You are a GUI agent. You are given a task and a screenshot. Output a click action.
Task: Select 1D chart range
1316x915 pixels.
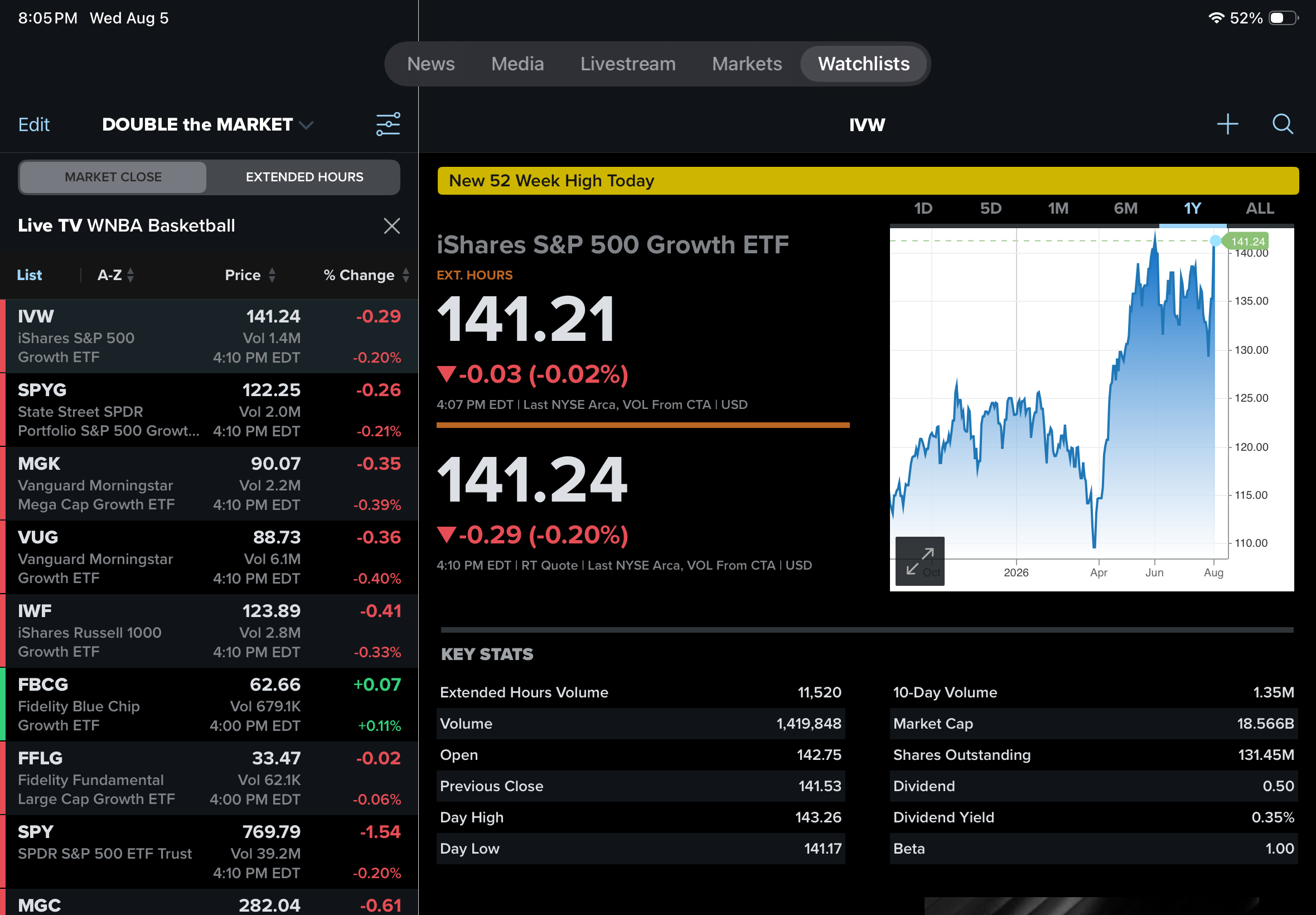[x=923, y=208]
